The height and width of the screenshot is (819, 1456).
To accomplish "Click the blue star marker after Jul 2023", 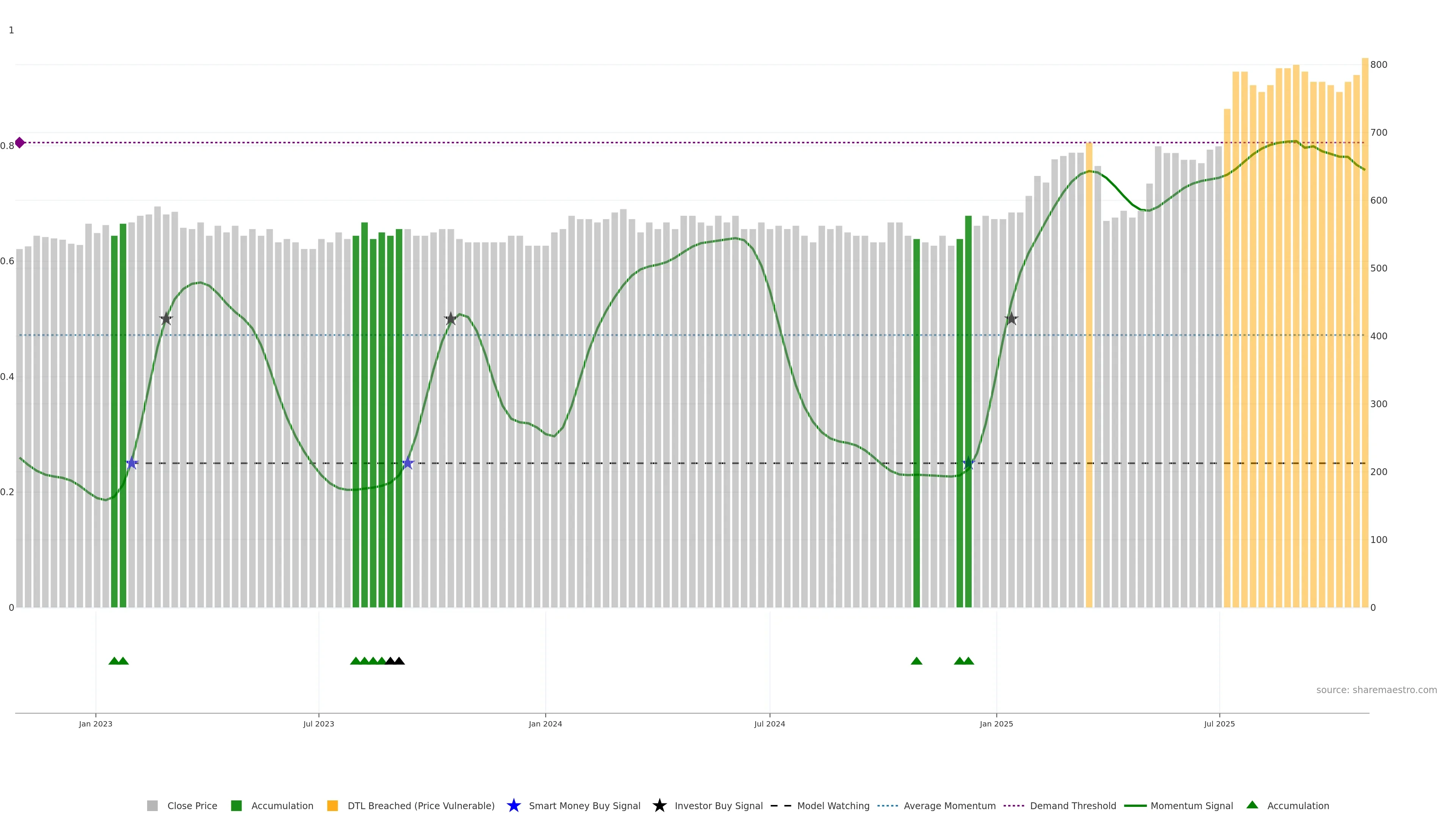I will [x=408, y=463].
